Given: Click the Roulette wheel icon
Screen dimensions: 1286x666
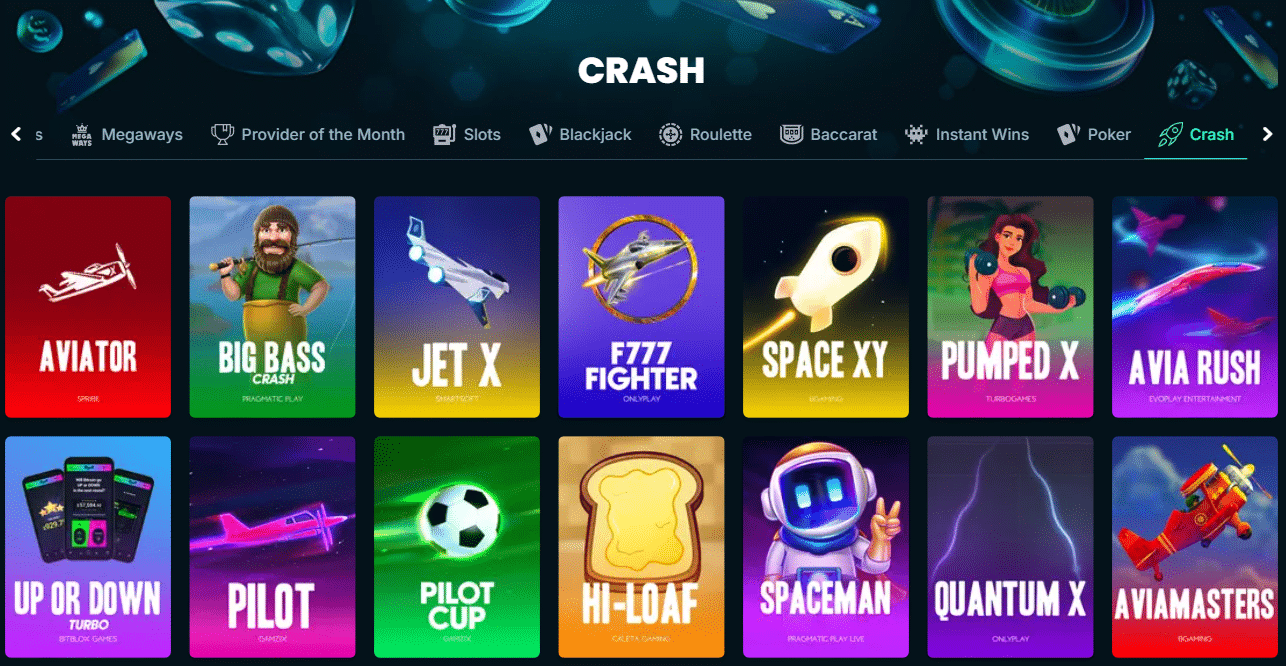Looking at the screenshot, I should point(670,134).
